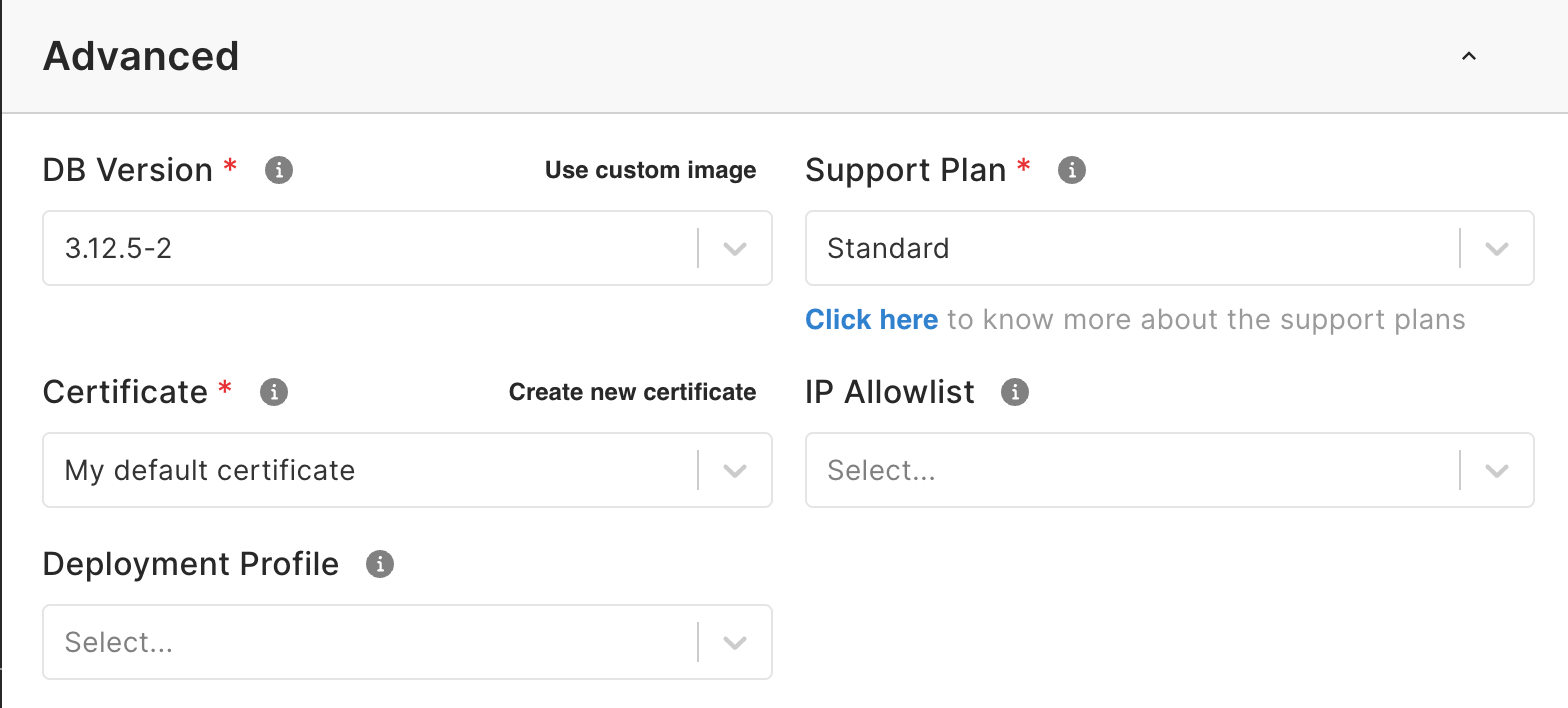Click info icon beside Support Plan
The width and height of the screenshot is (1568, 708).
pyautogui.click(x=1072, y=170)
